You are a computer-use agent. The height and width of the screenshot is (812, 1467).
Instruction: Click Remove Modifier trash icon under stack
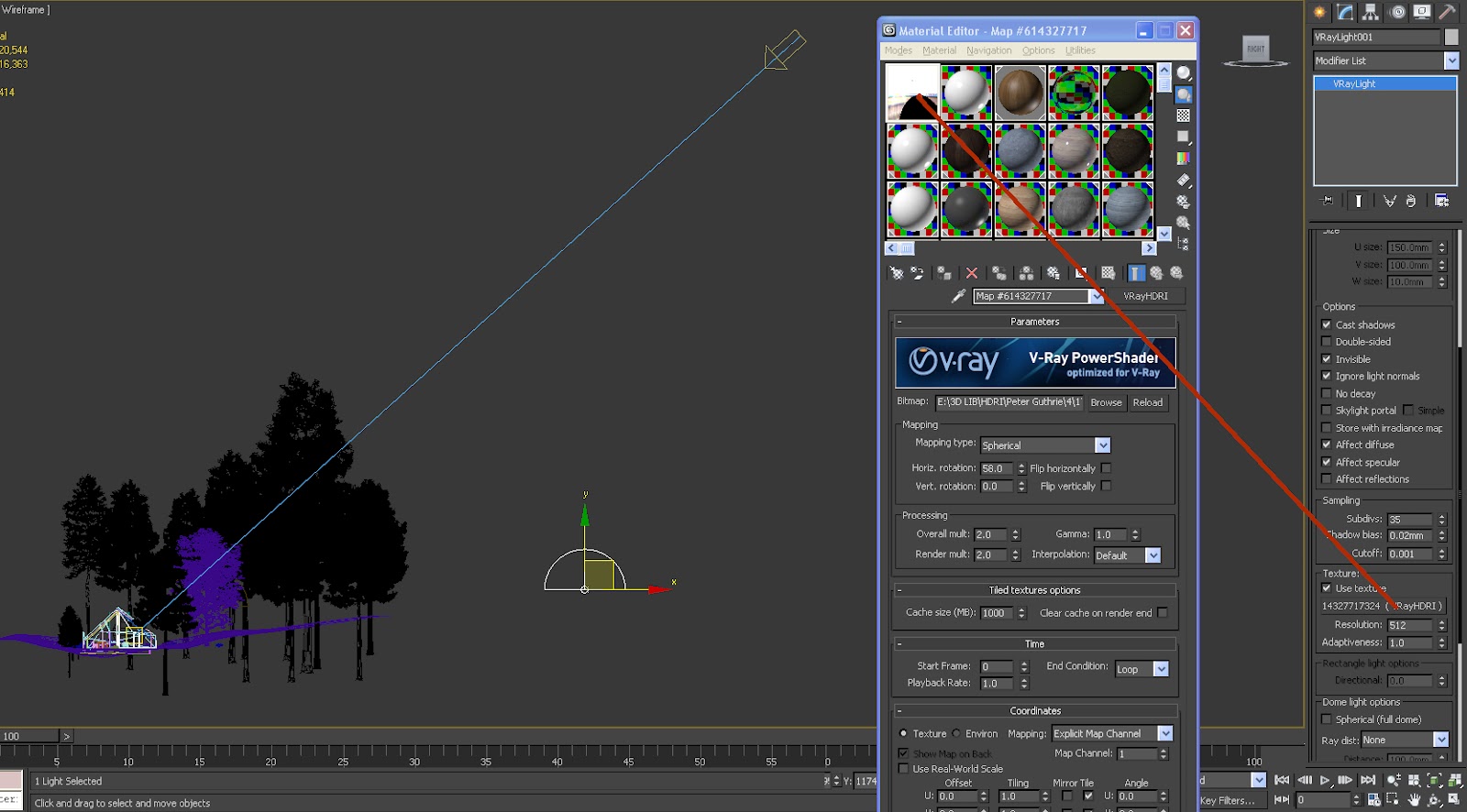point(1411,201)
